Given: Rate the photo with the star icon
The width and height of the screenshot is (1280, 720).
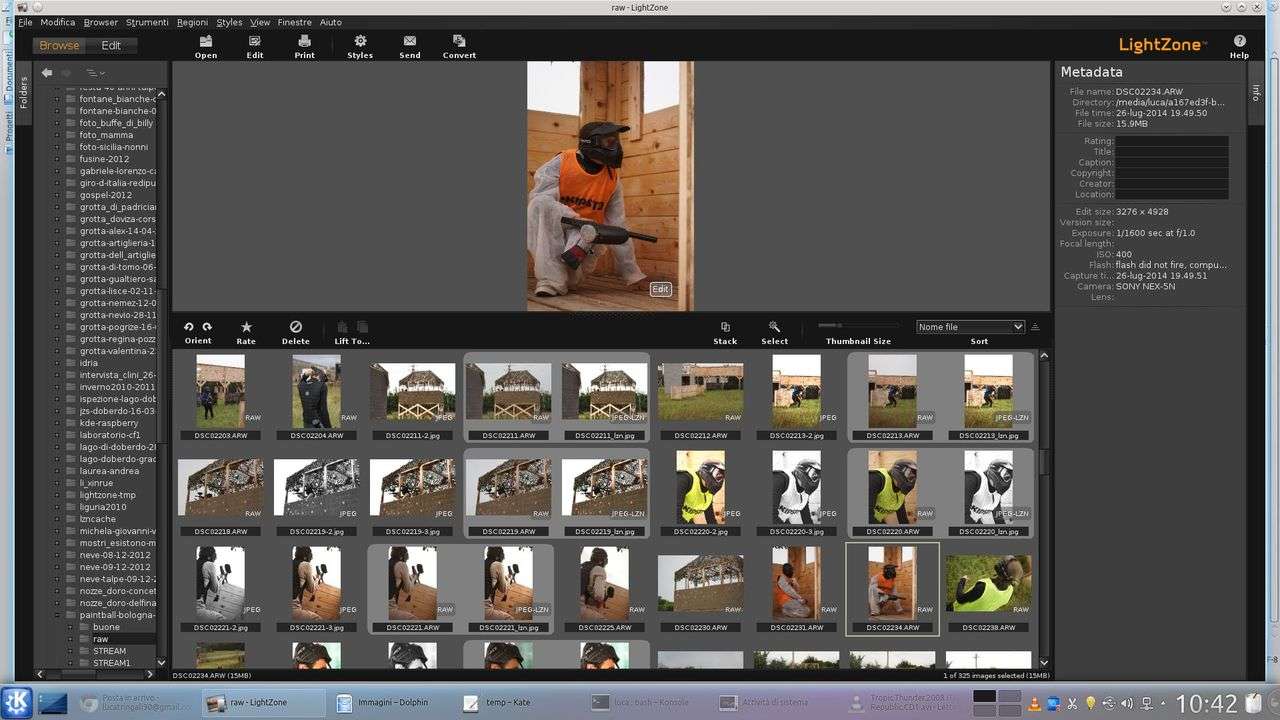Looking at the screenshot, I should (246, 327).
